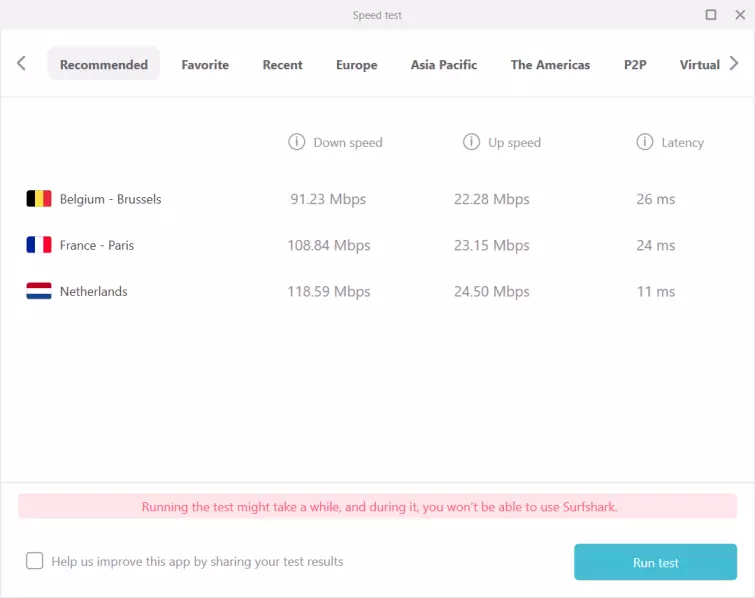Close the Speed test window
Image resolution: width=755 pixels, height=598 pixels.
click(x=738, y=15)
